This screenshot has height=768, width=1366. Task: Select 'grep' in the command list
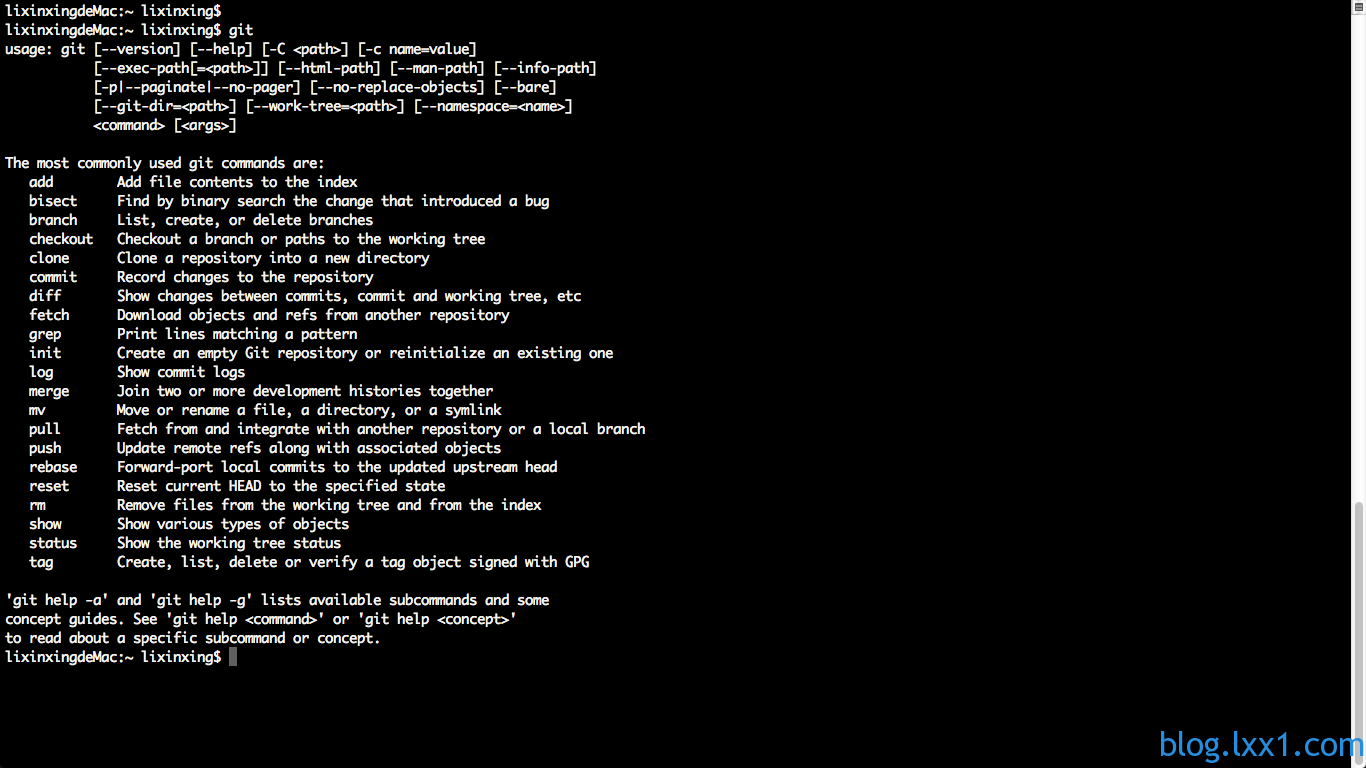click(x=45, y=334)
